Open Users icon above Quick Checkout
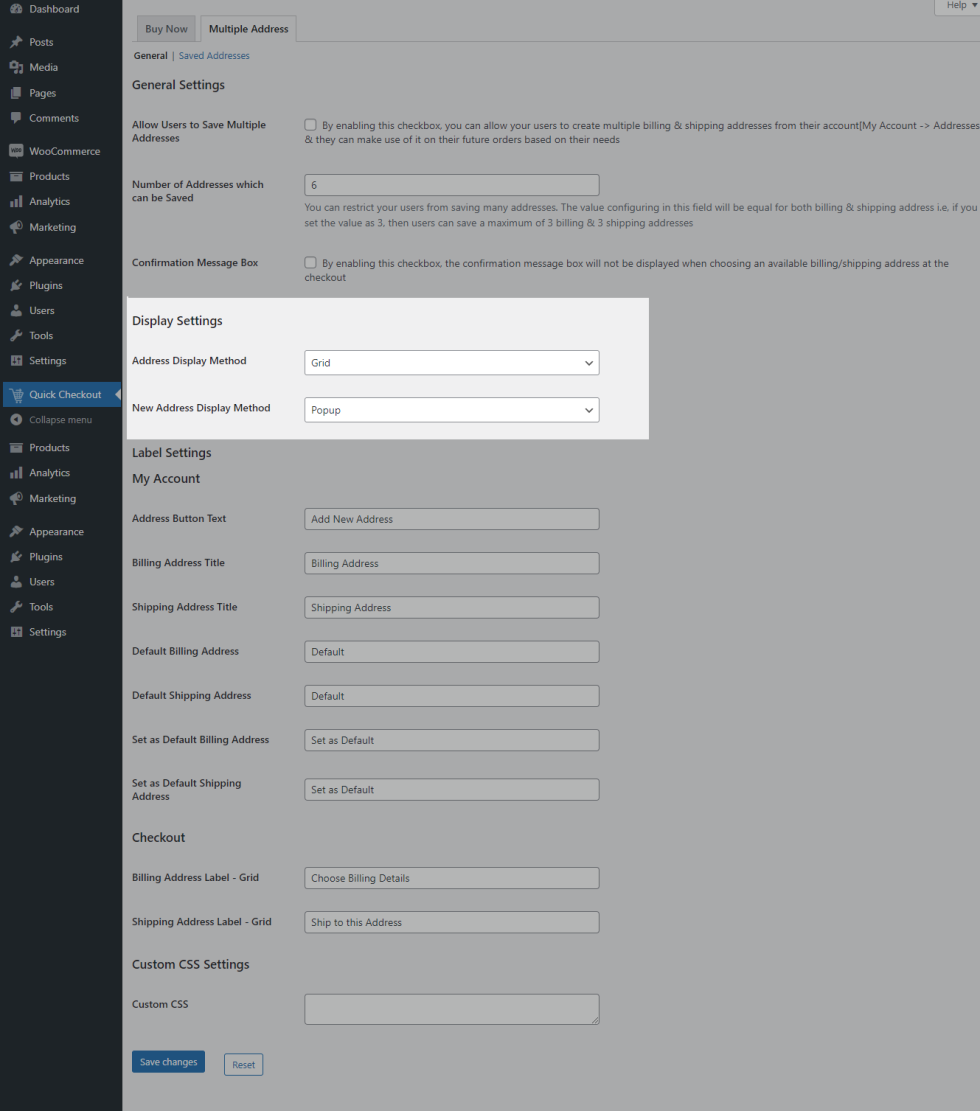The height and width of the screenshot is (1111, 980). coord(16,310)
